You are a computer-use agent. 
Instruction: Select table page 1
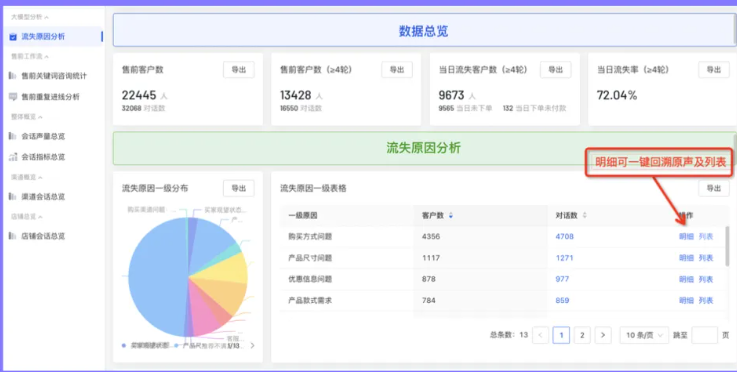click(x=561, y=335)
